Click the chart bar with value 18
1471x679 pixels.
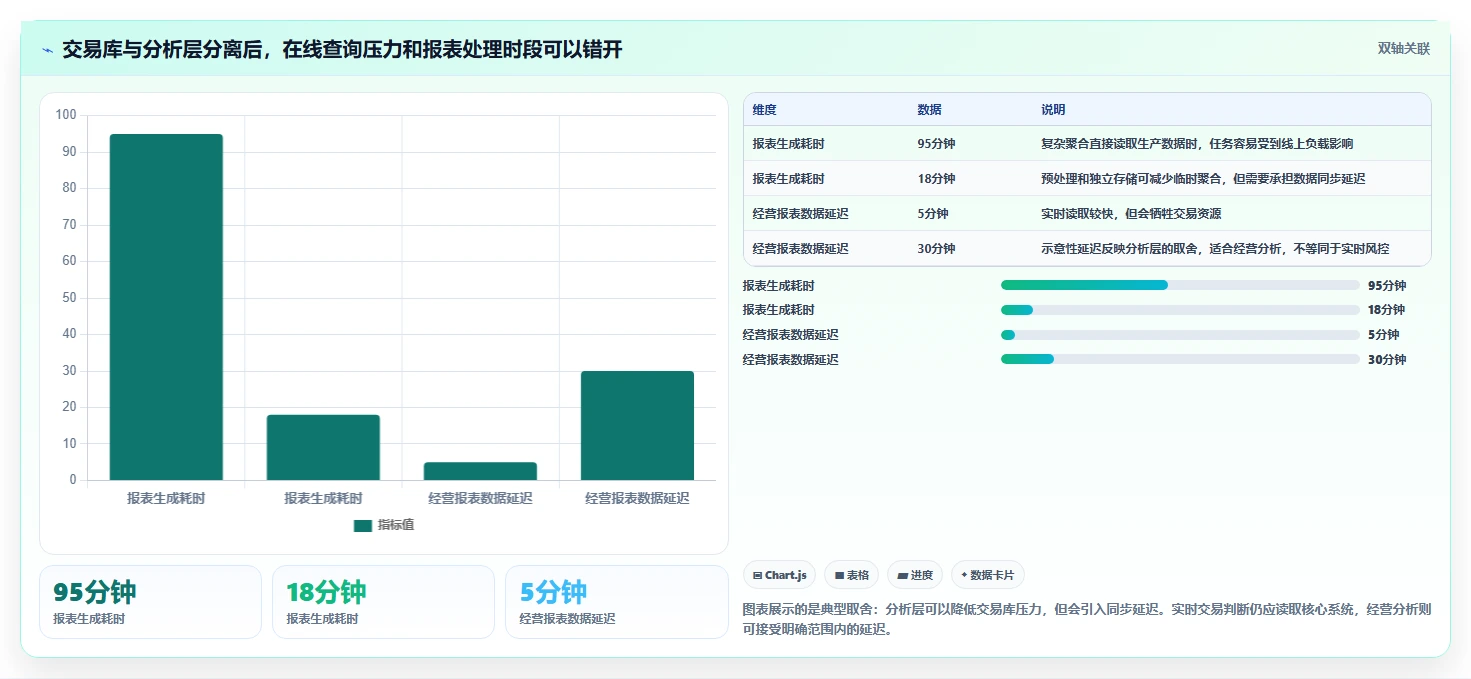[x=323, y=447]
